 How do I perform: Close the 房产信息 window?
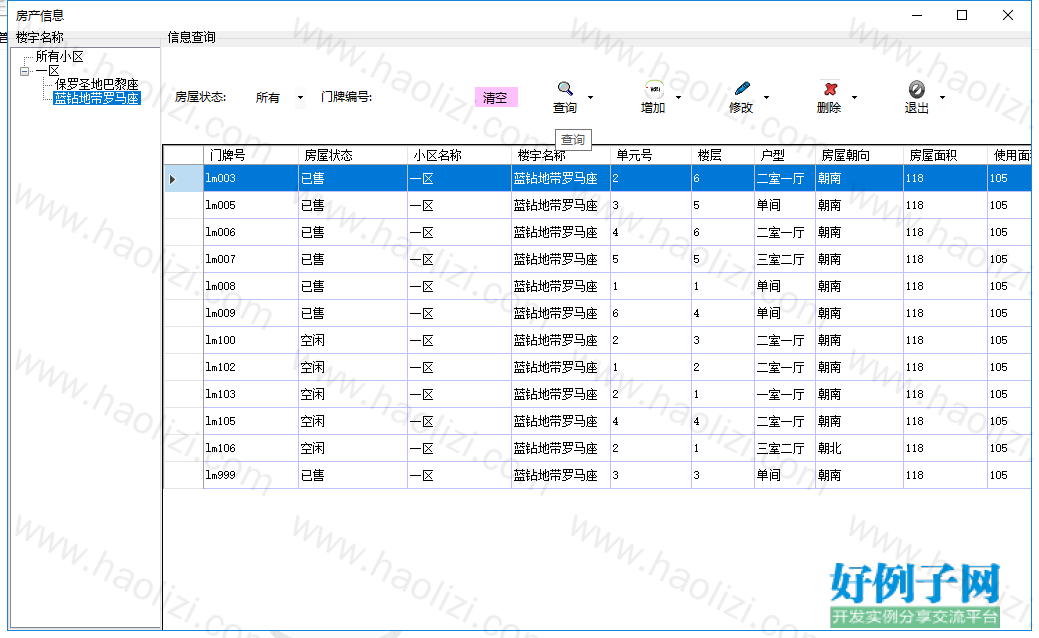pos(1008,15)
